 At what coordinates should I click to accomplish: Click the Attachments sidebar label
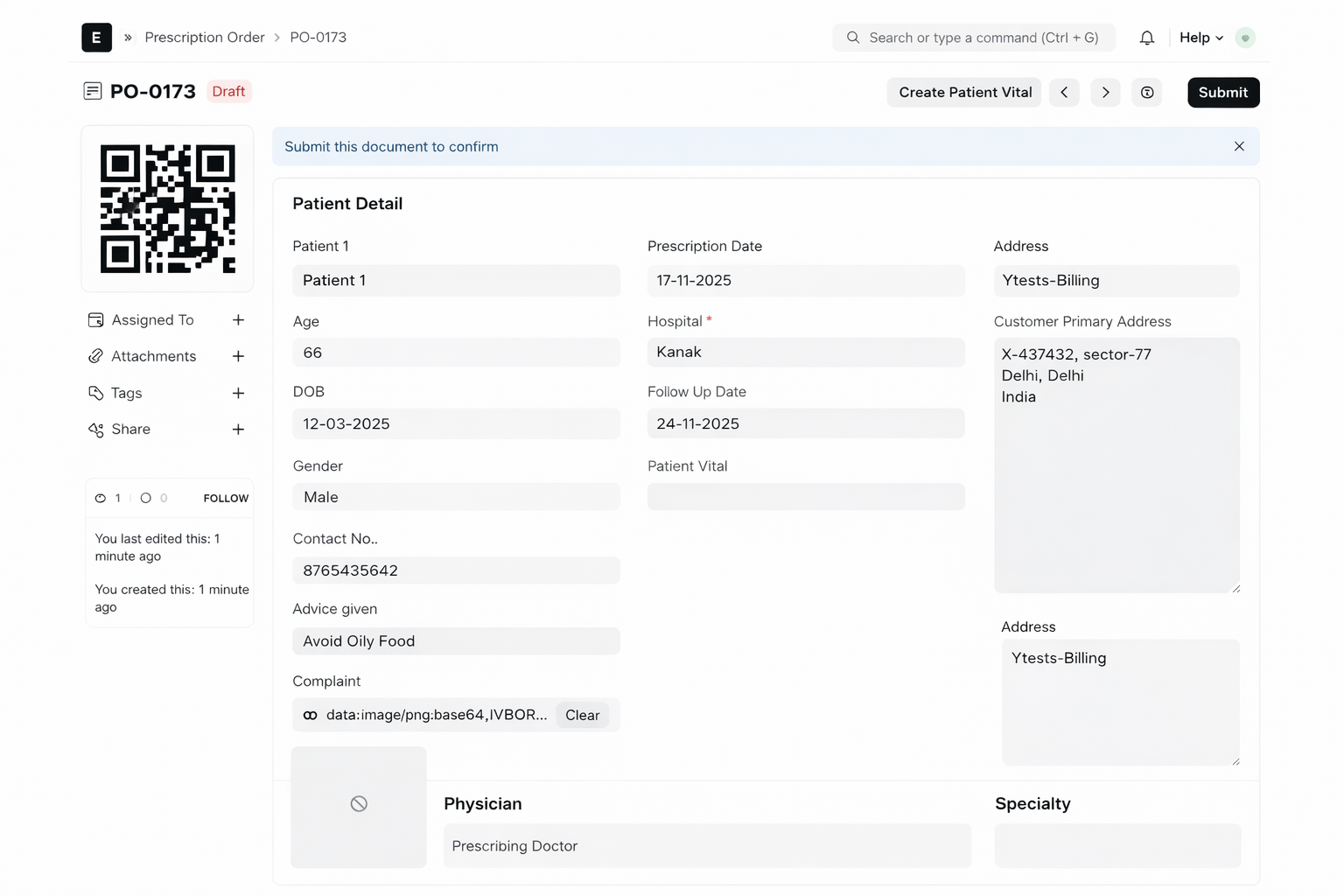tap(154, 356)
